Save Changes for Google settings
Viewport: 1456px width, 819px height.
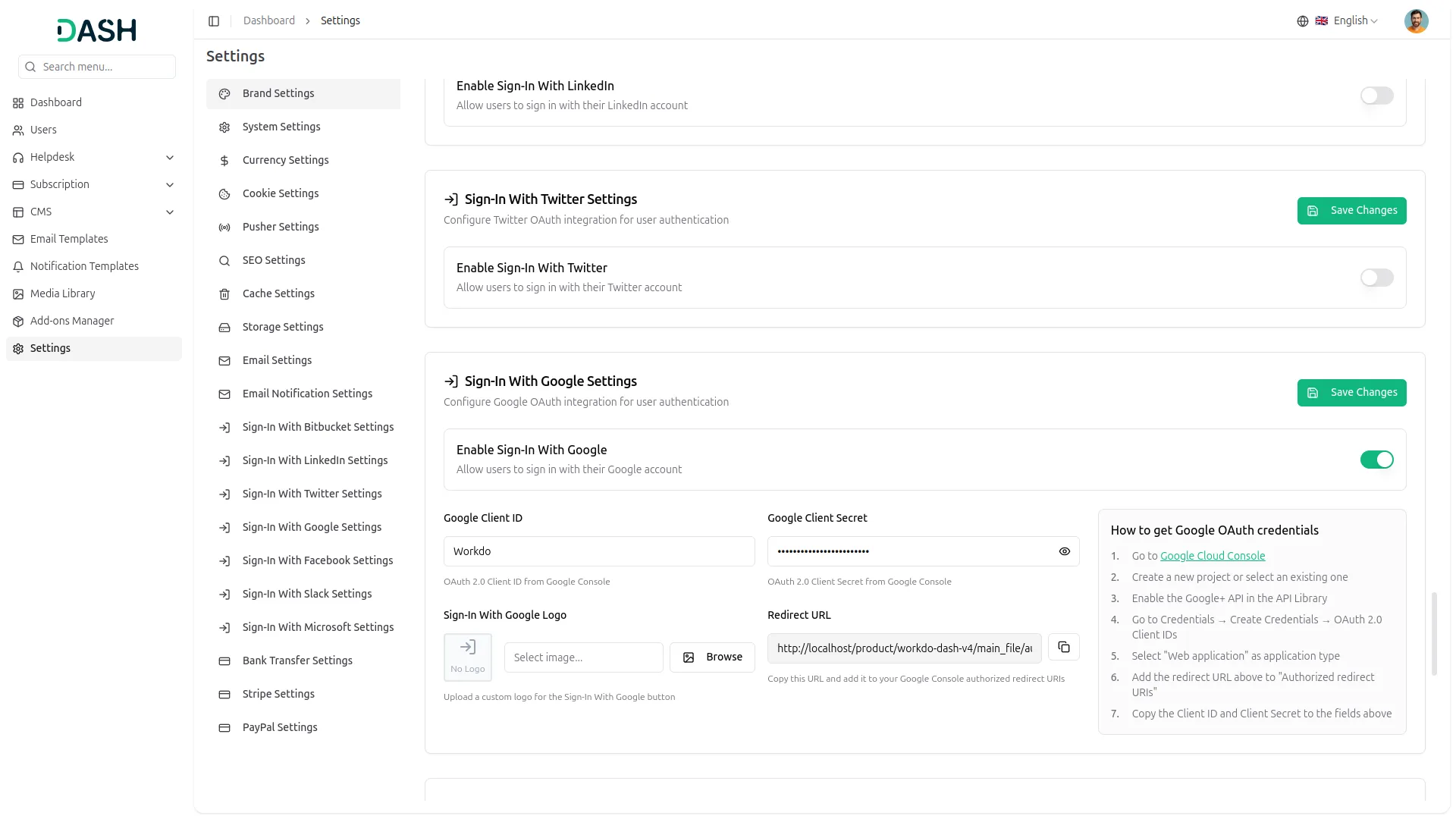tap(1351, 393)
